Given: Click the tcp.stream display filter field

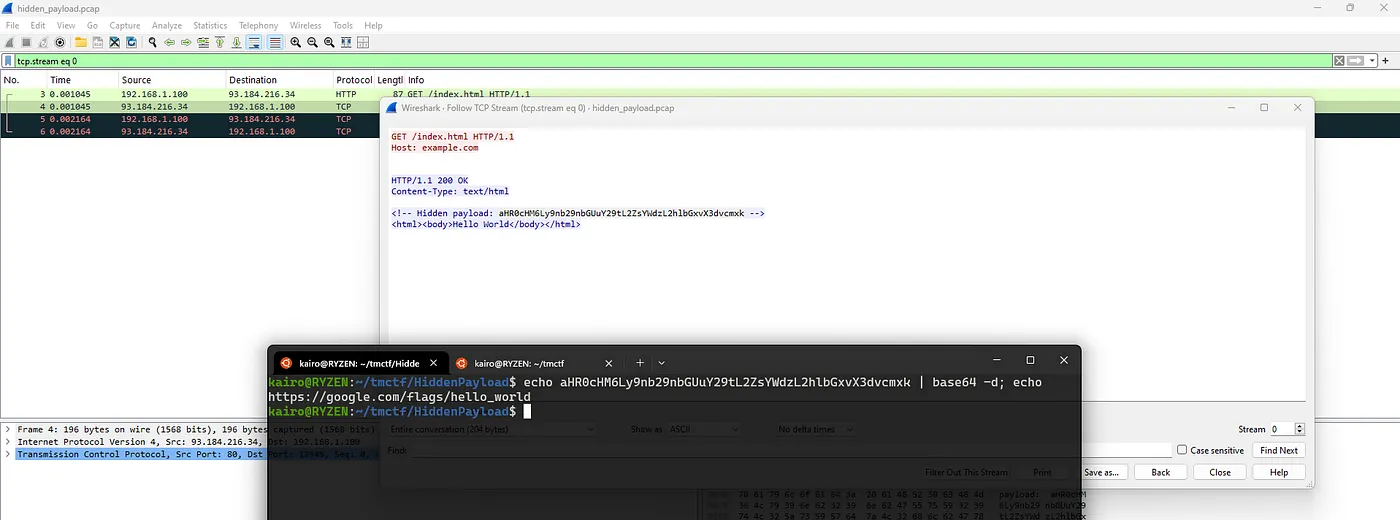Looking at the screenshot, I should tap(600, 61).
